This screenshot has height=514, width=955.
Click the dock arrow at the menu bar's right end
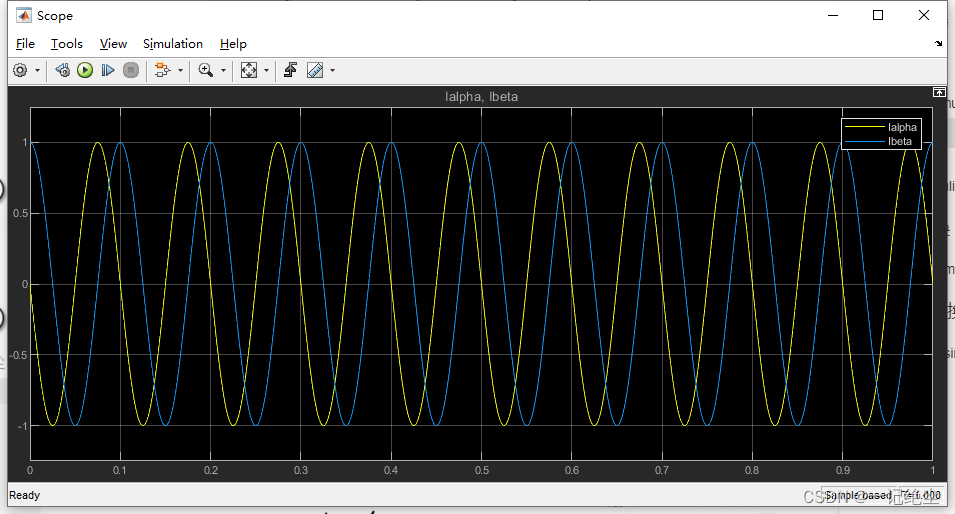[x=939, y=44]
